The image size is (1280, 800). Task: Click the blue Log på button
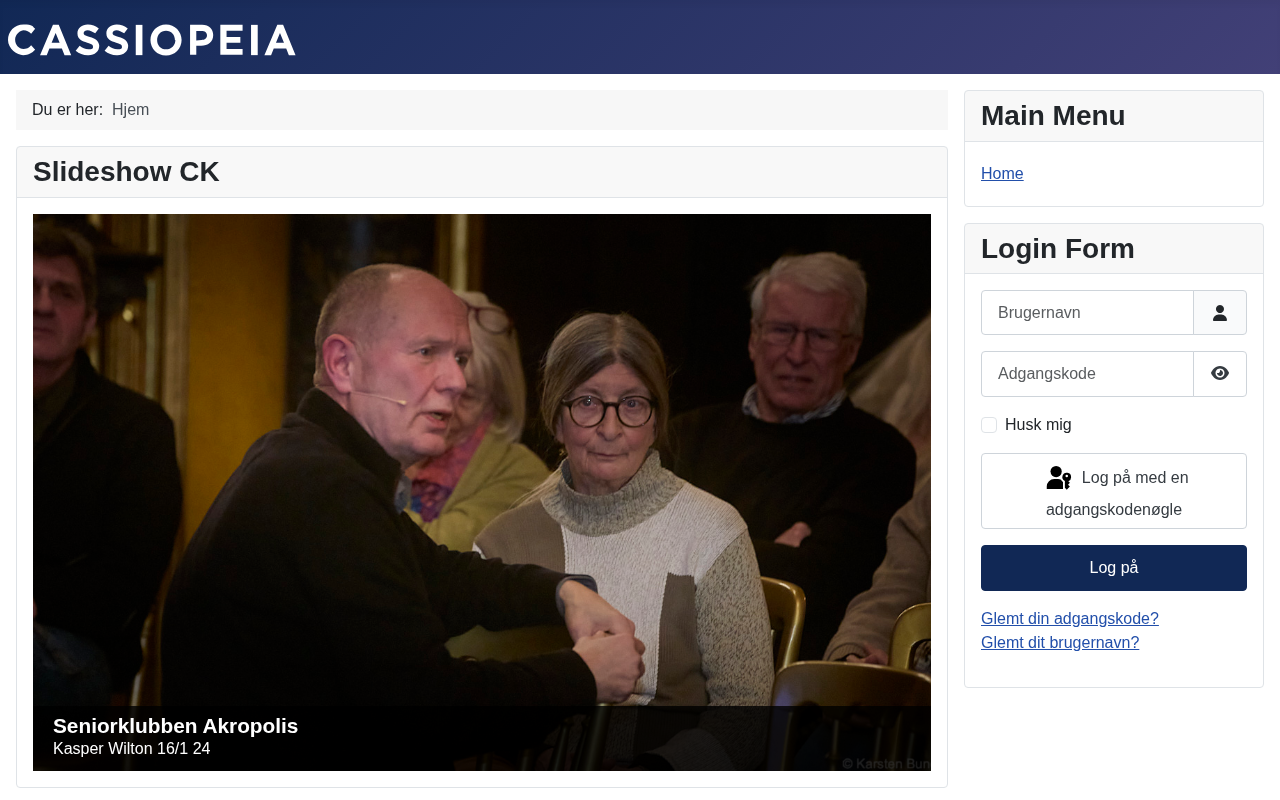point(1114,568)
